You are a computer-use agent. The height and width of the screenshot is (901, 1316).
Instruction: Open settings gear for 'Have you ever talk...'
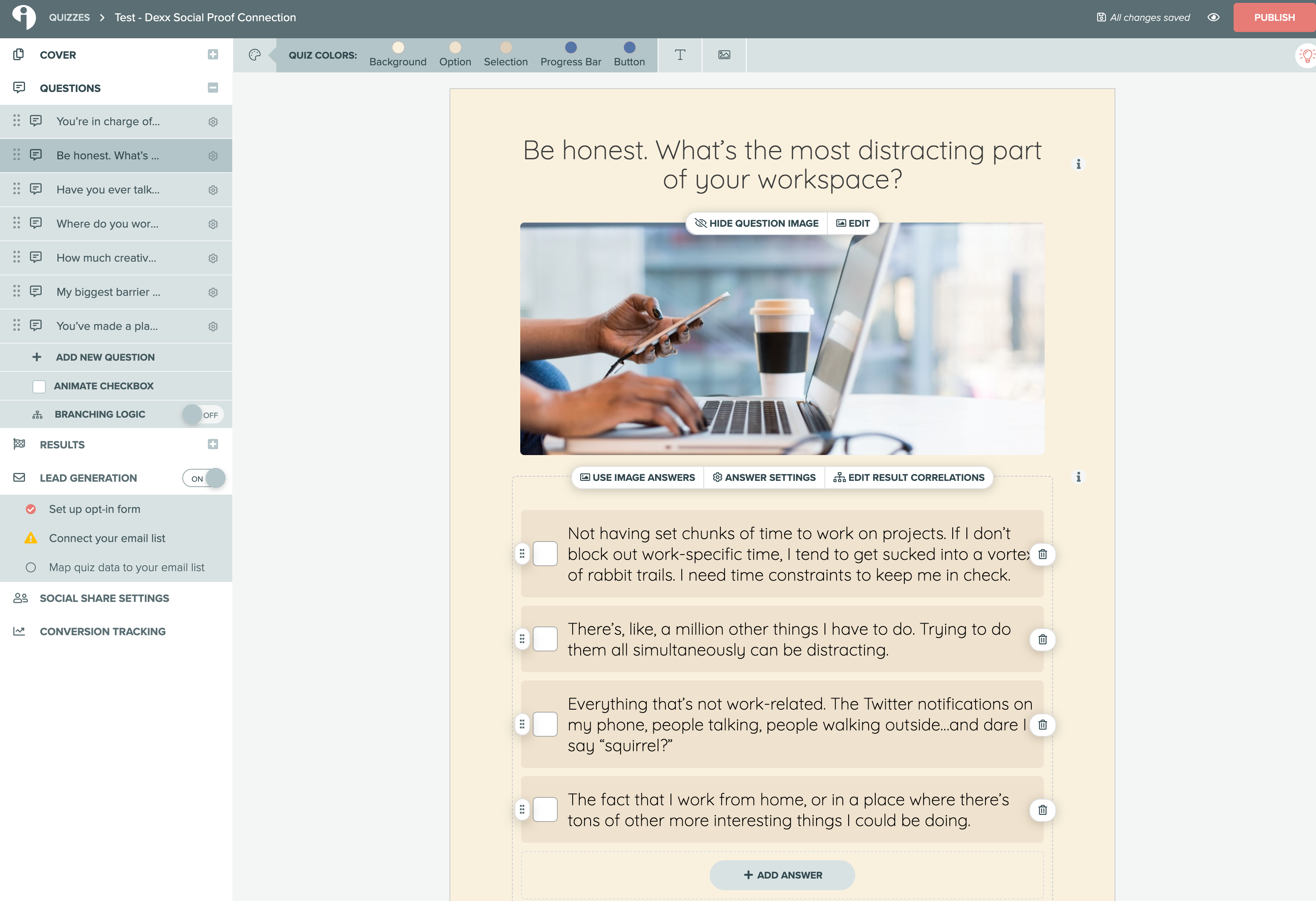pyautogui.click(x=213, y=190)
